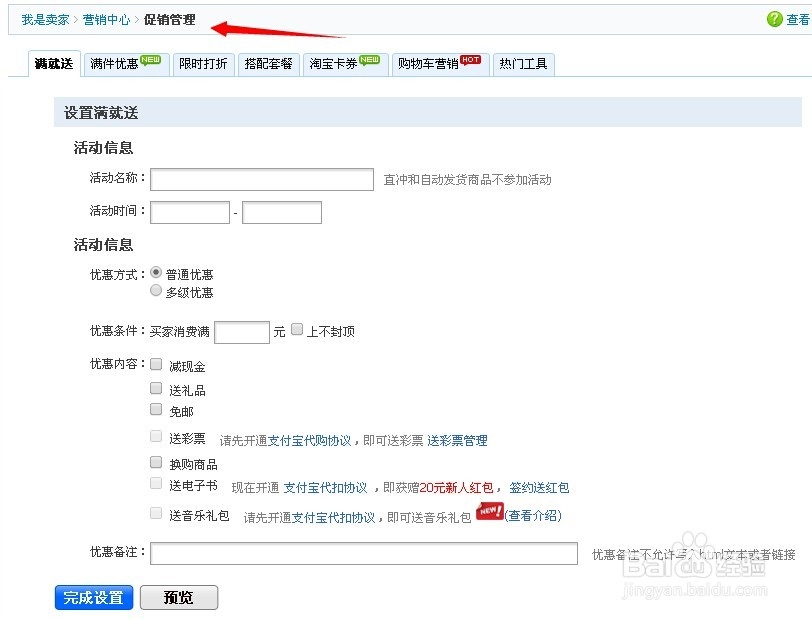Screen dimensions: 812x619
Task: Switch to the 热门工具 tab
Action: (x=524, y=63)
